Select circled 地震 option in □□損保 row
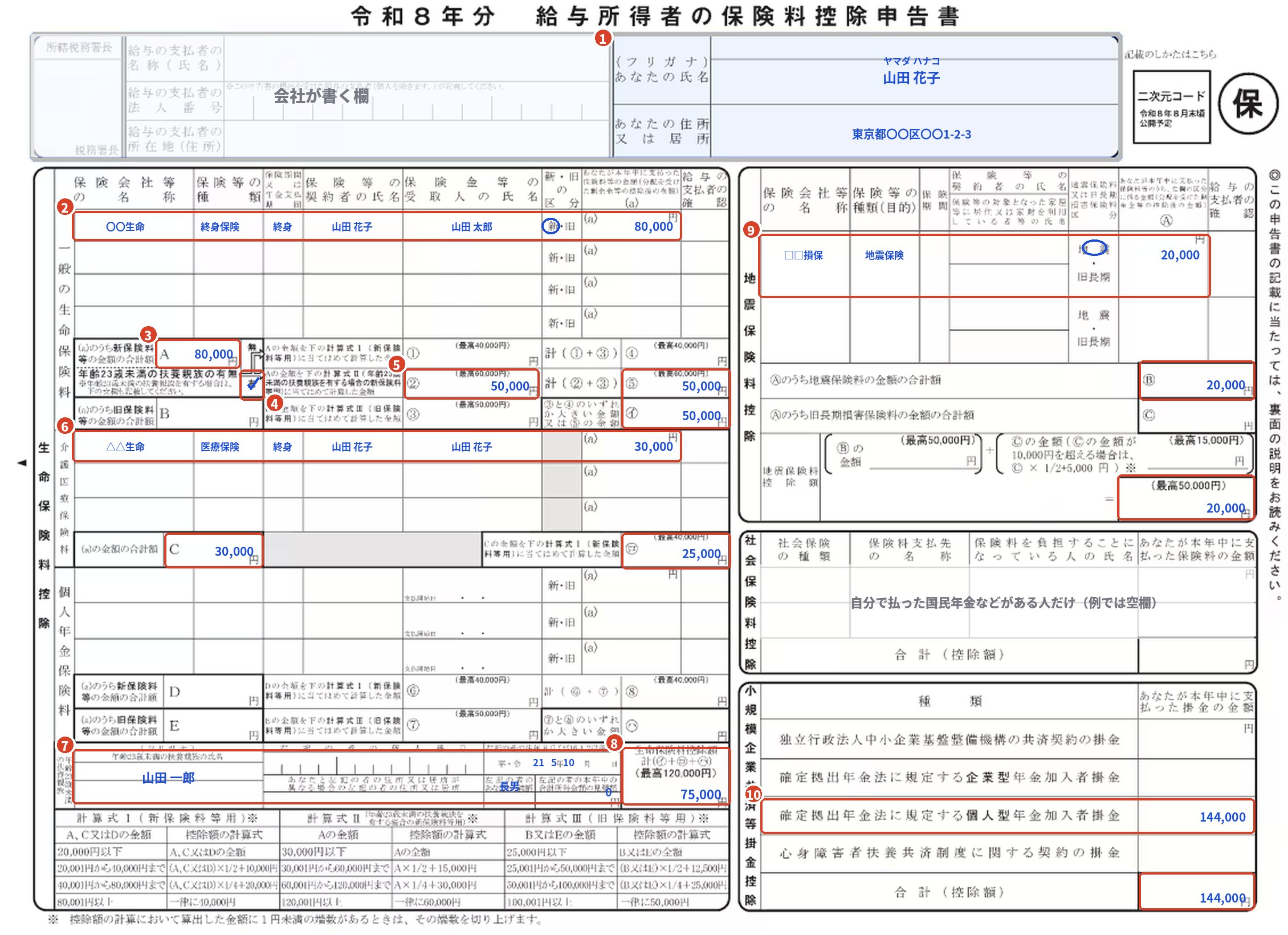 (x=1093, y=248)
